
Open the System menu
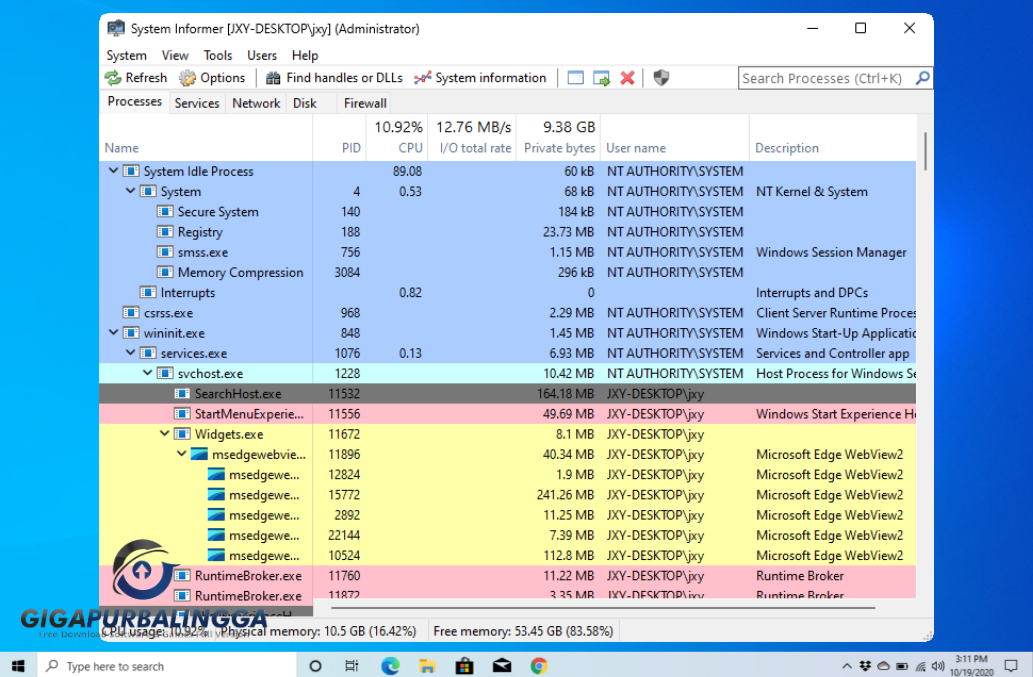click(x=126, y=55)
